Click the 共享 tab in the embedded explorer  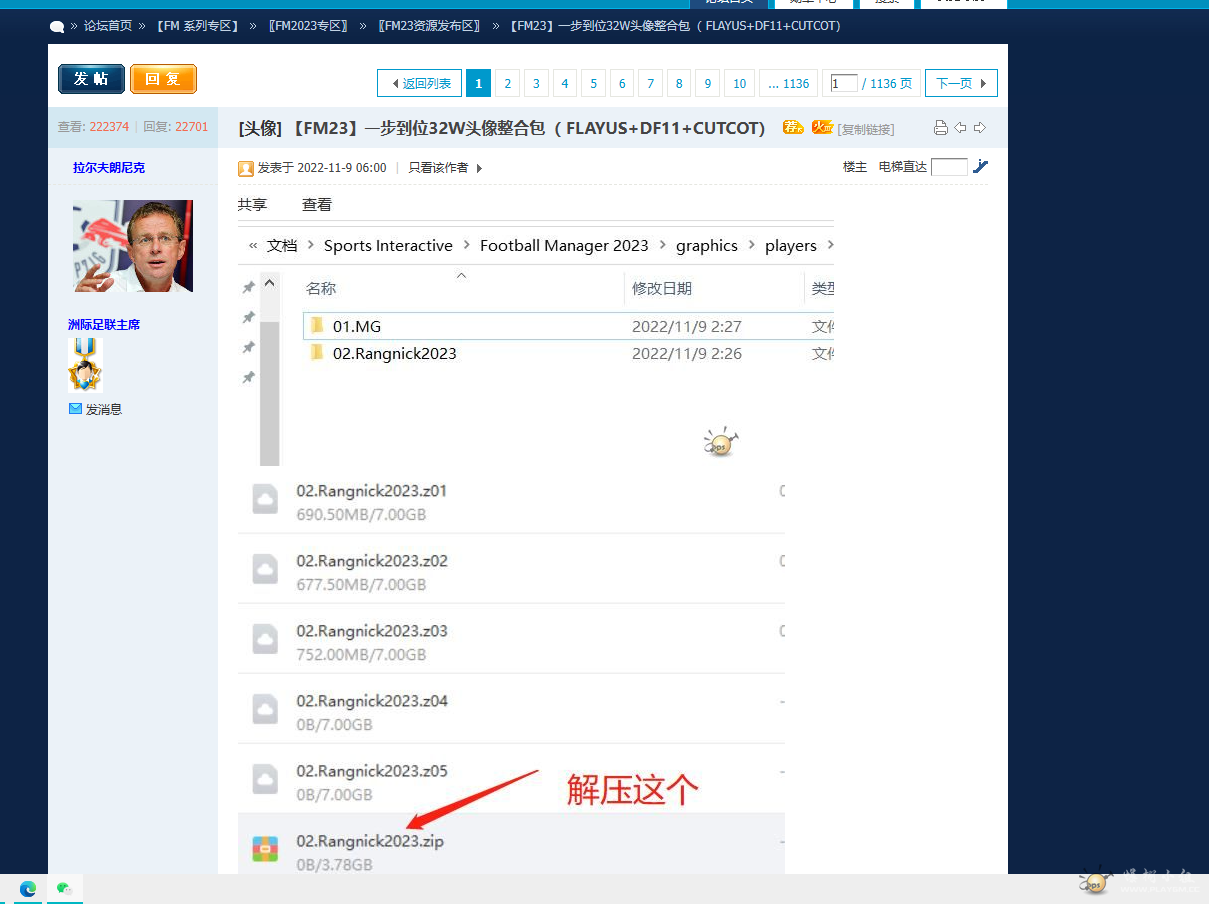pyautogui.click(x=252, y=204)
